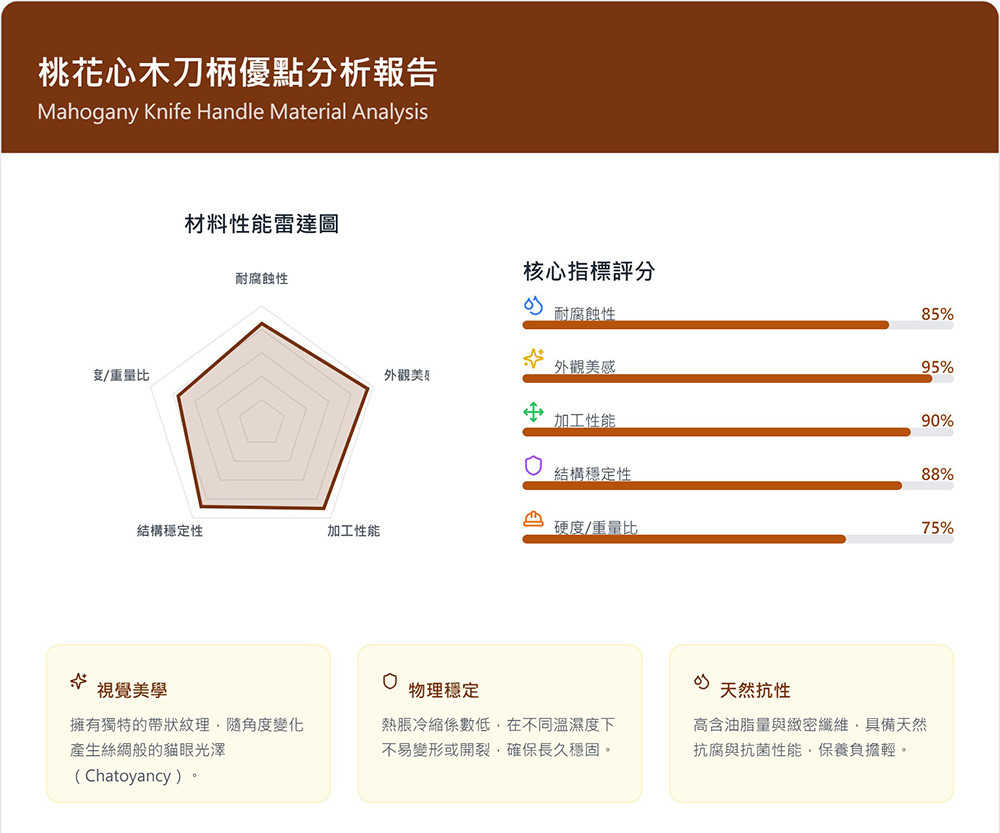The width and height of the screenshot is (1000, 833).
Task: Click the 物理穩定 card heading
Action: 444,690
